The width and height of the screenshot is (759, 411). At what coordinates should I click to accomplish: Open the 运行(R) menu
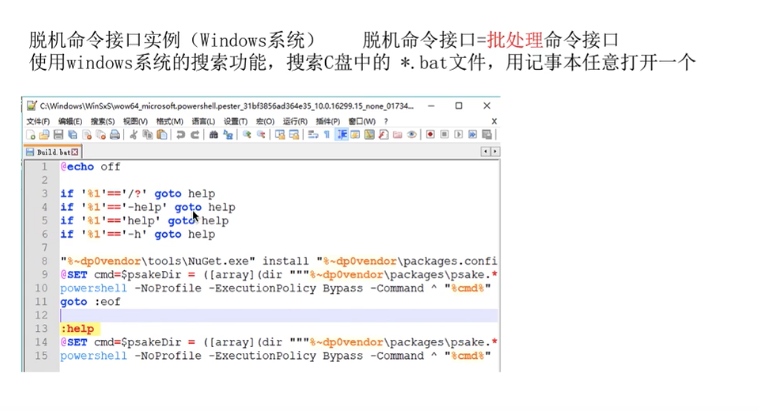point(295,121)
